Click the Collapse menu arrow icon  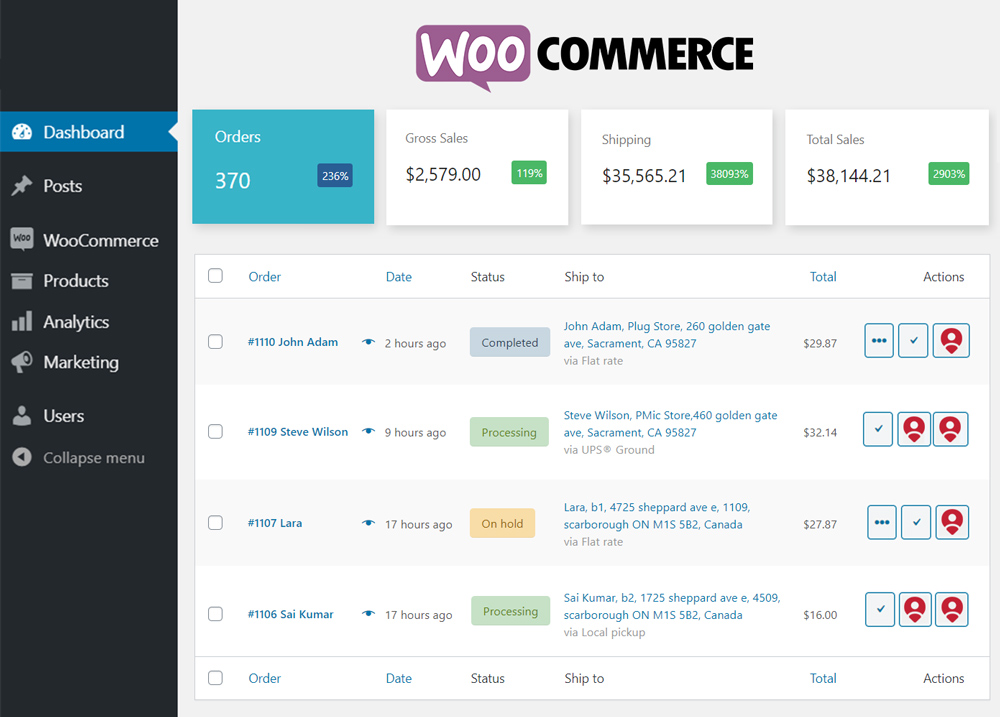[x=22, y=457]
